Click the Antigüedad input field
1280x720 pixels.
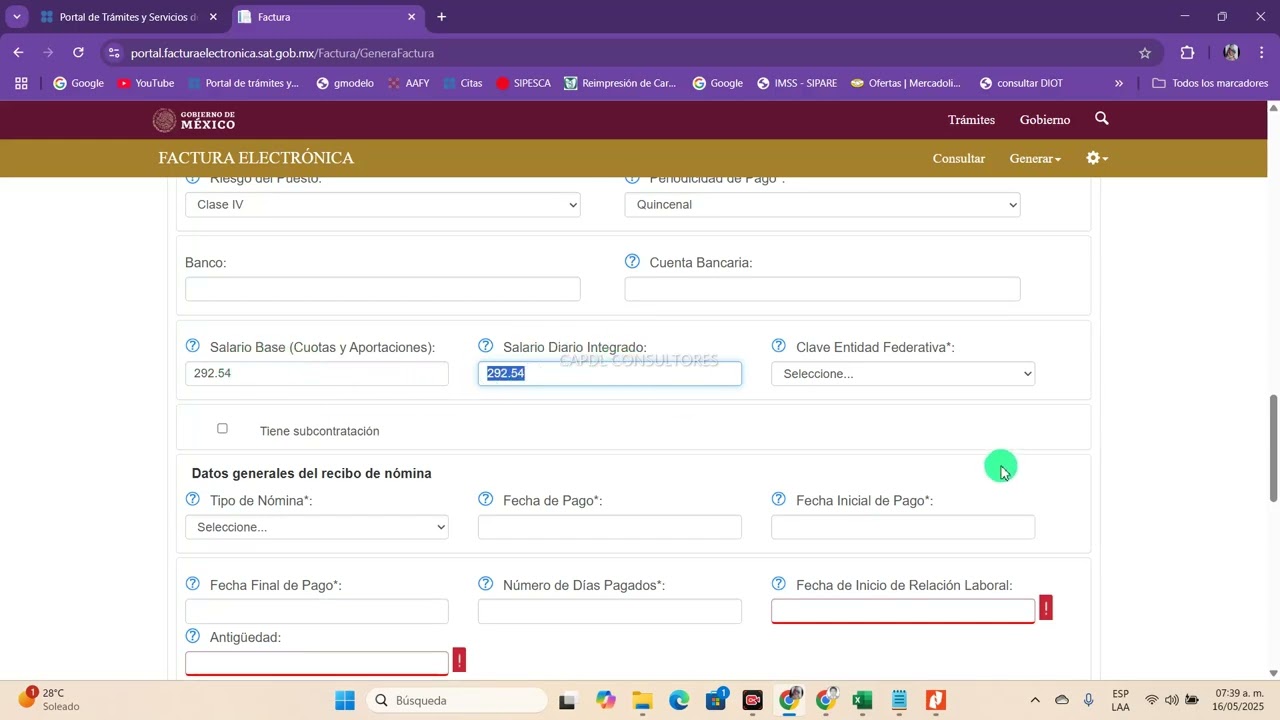317,663
